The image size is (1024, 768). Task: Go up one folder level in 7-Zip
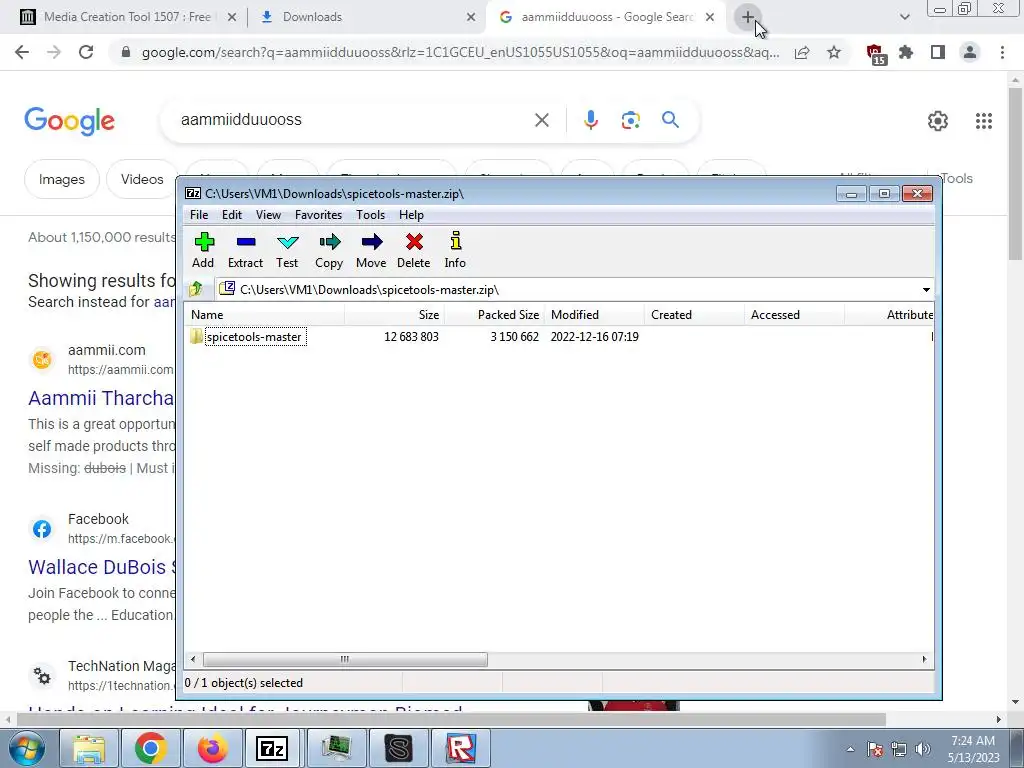pyautogui.click(x=196, y=289)
